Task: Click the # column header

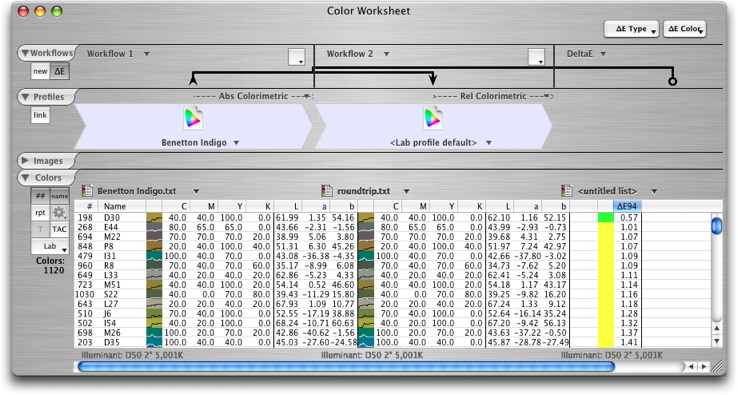Action: (x=86, y=206)
